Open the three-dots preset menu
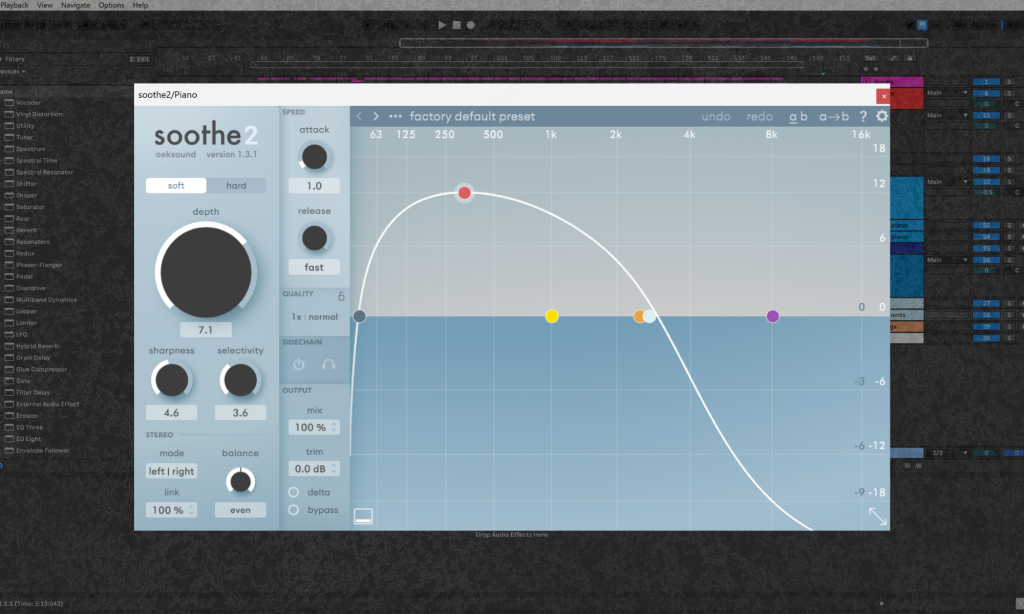This screenshot has width=1024, height=614. click(396, 116)
